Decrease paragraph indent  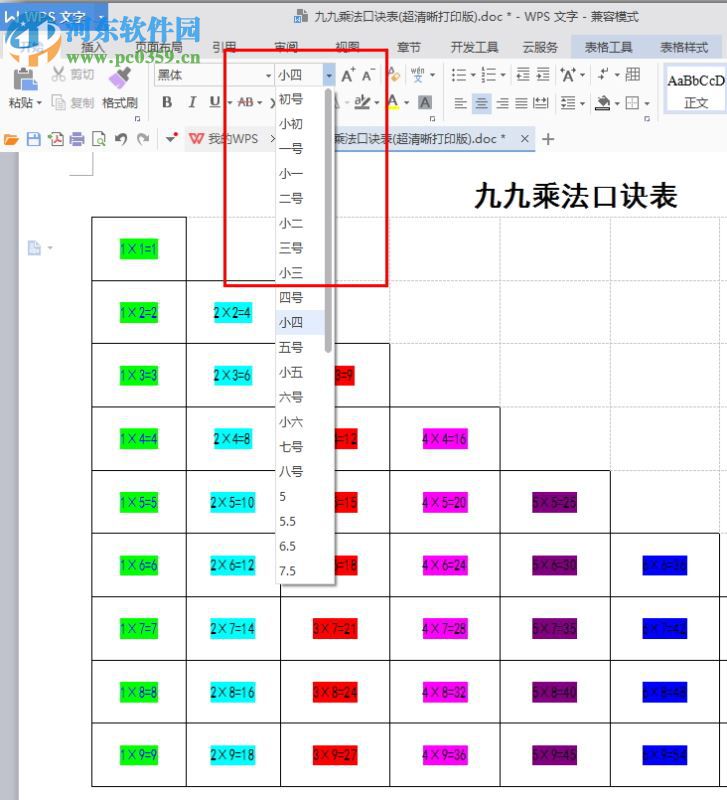coord(523,75)
